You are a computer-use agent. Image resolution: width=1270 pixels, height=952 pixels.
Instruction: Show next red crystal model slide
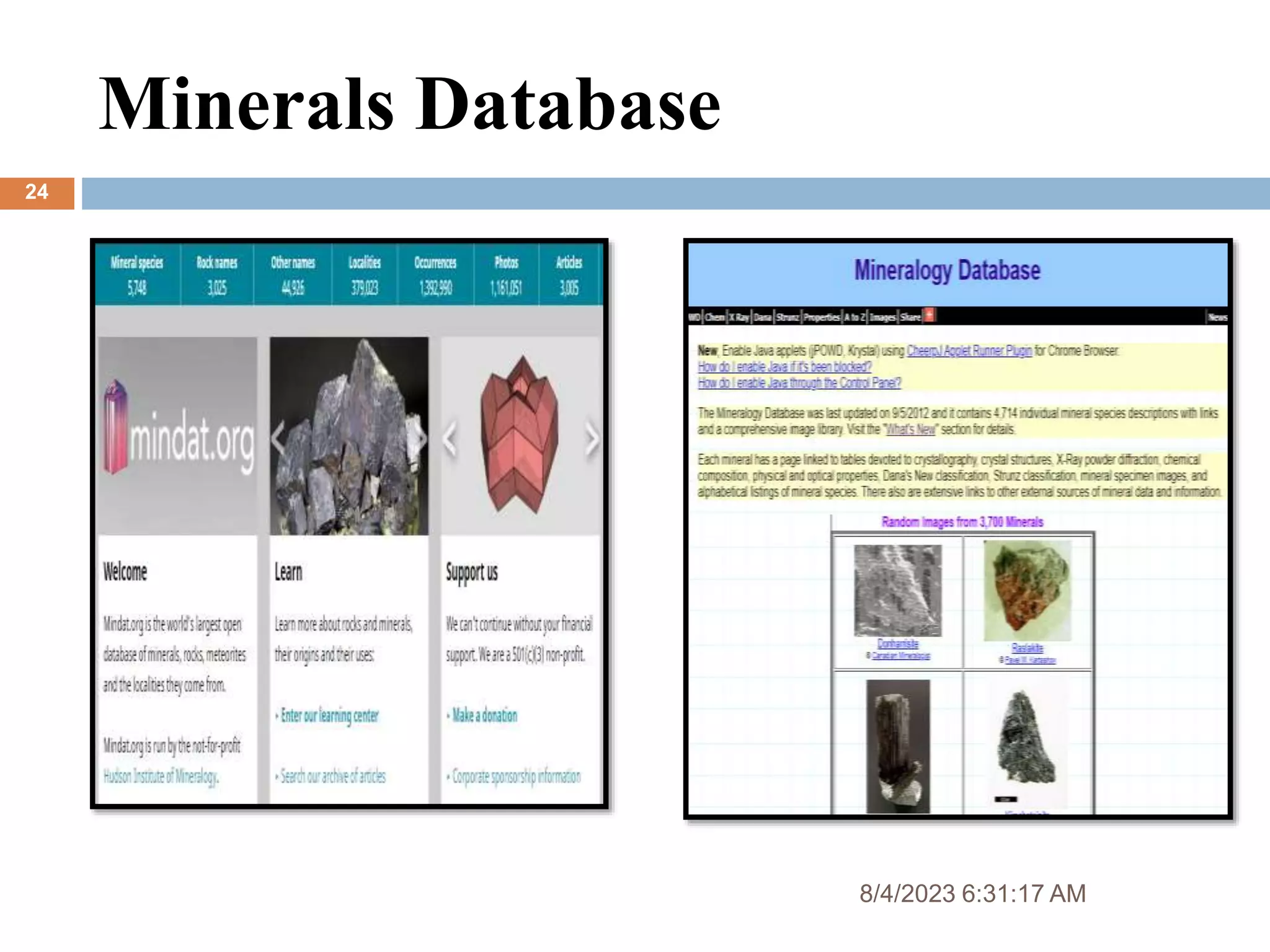(592, 439)
